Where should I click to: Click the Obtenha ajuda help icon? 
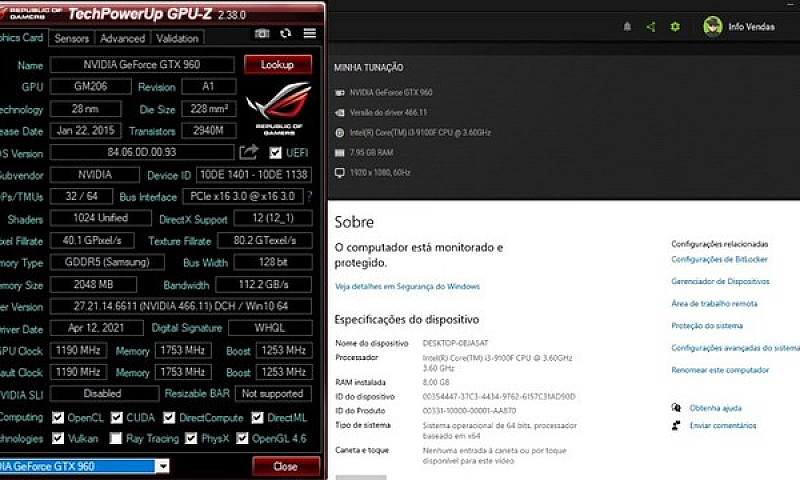click(x=676, y=408)
